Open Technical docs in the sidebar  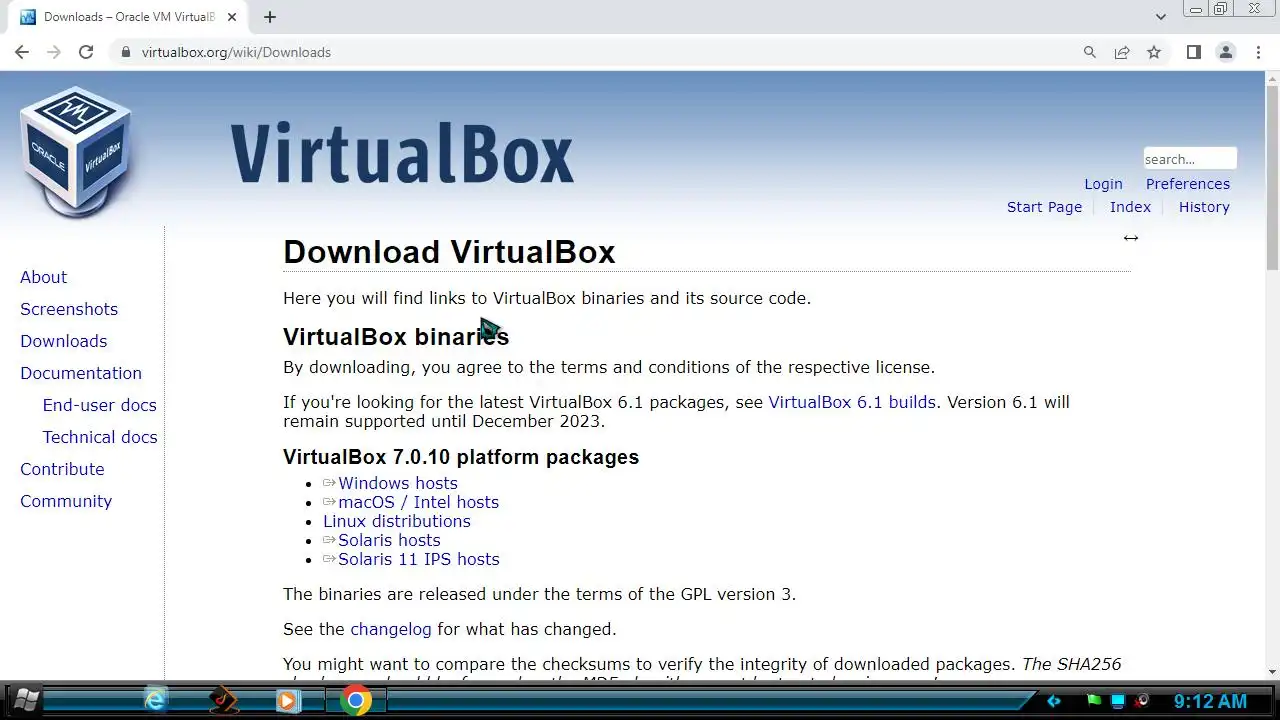coord(100,437)
